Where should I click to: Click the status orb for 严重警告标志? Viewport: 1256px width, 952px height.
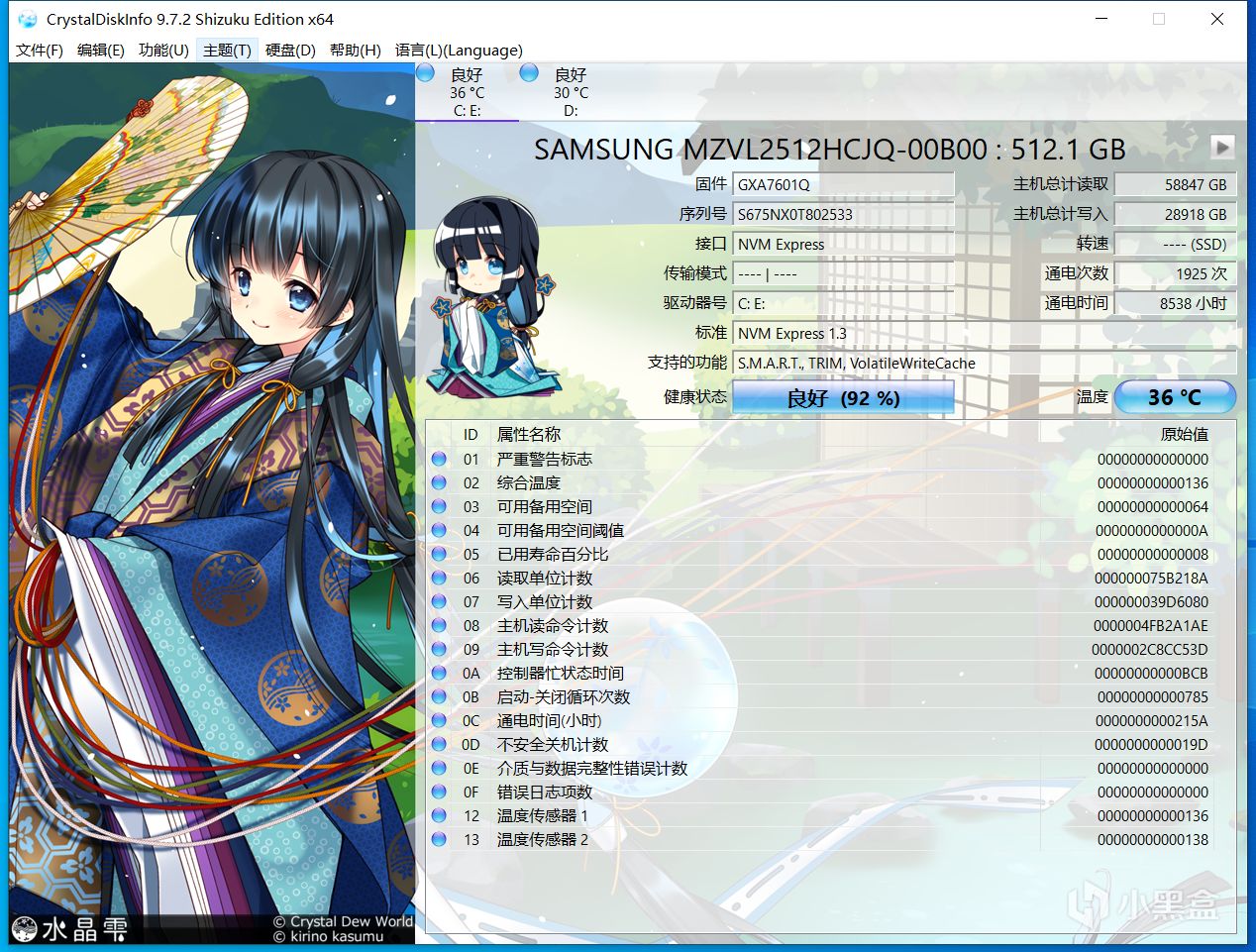[x=439, y=459]
